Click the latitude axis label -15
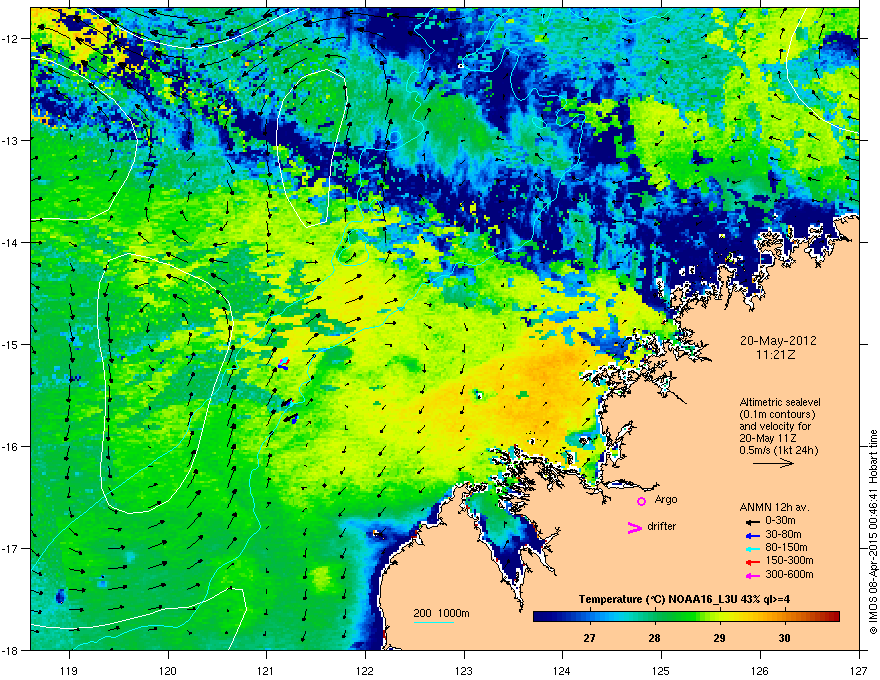Screen dimensions: 880x680 point(11,344)
